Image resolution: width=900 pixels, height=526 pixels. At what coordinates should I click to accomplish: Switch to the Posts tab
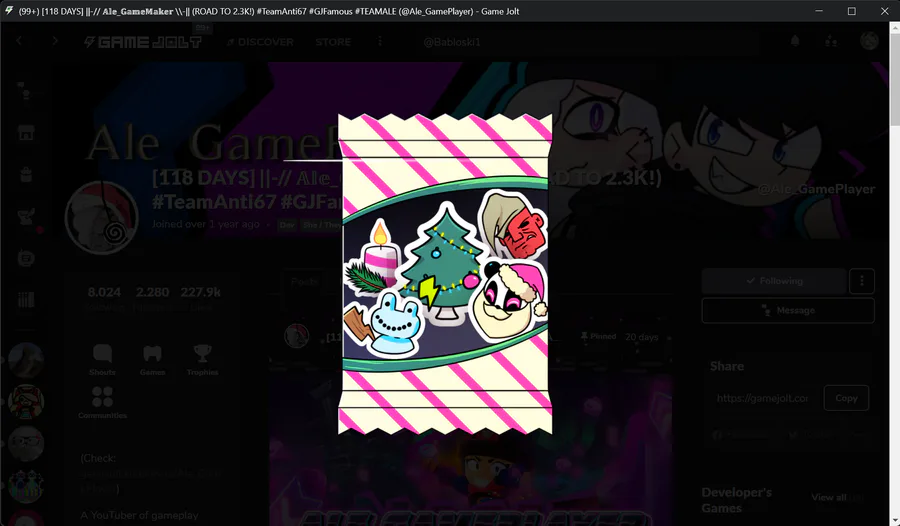tap(304, 281)
